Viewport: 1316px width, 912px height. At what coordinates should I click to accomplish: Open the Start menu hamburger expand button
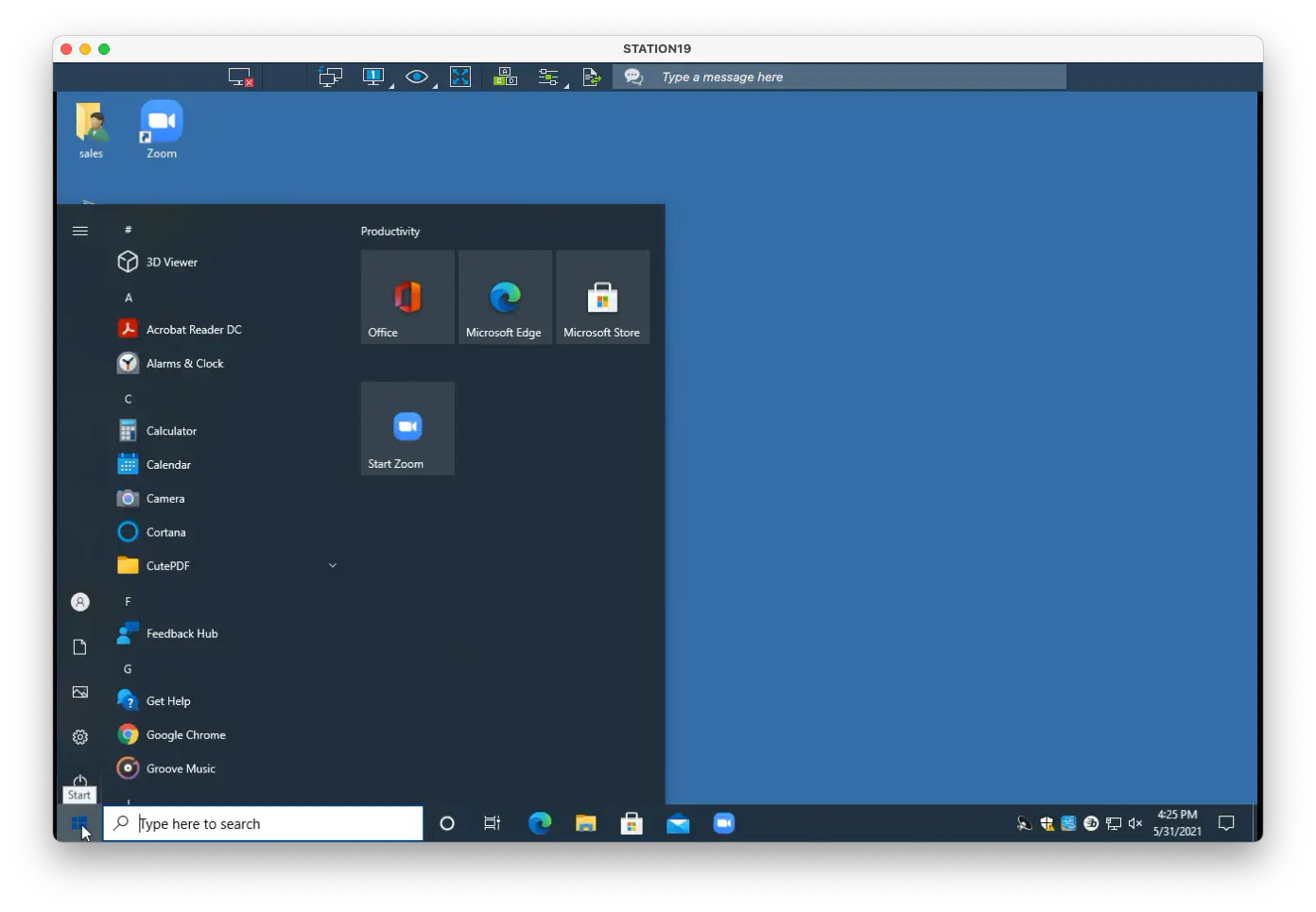[80, 231]
